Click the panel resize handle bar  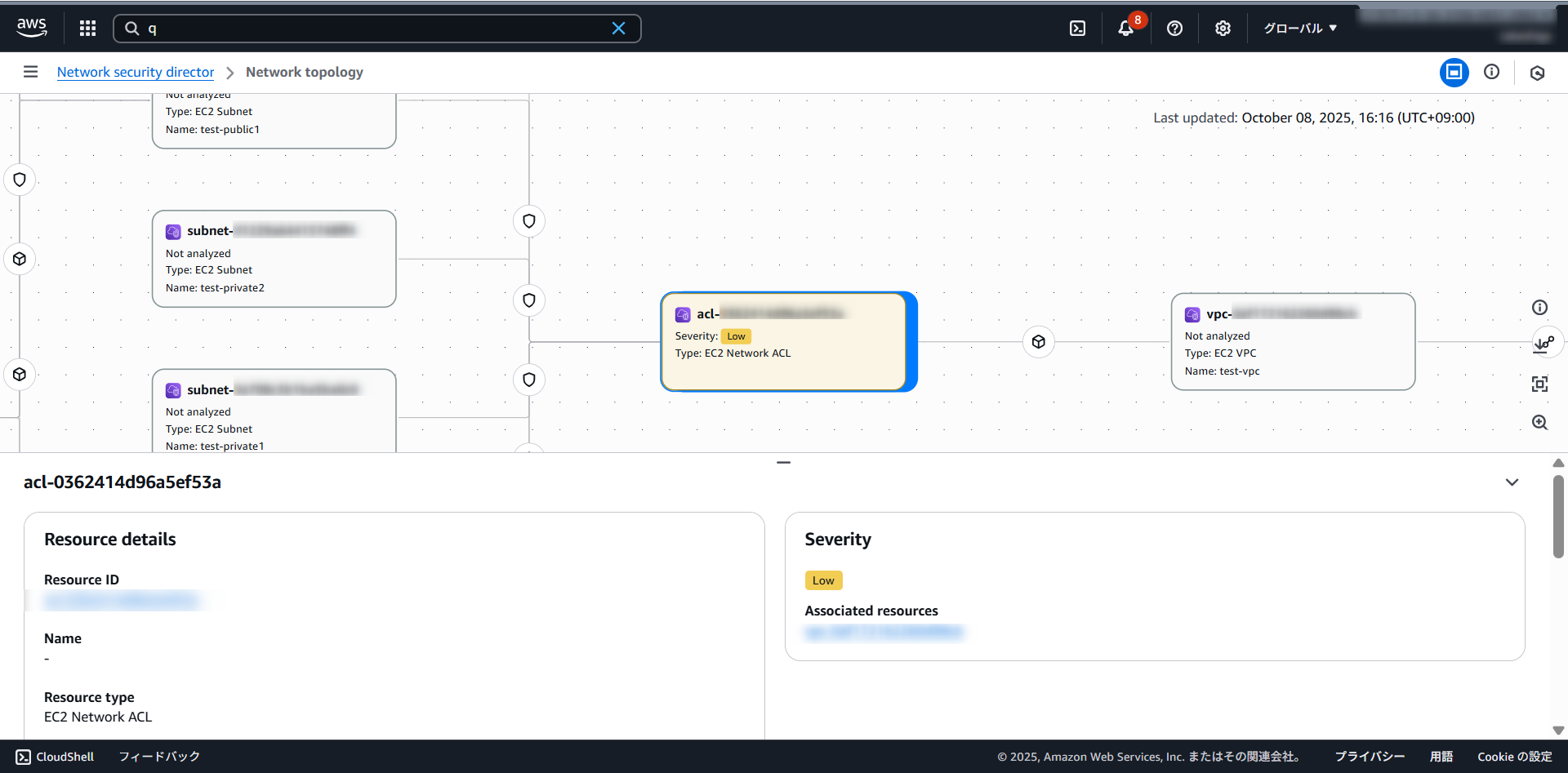783,463
